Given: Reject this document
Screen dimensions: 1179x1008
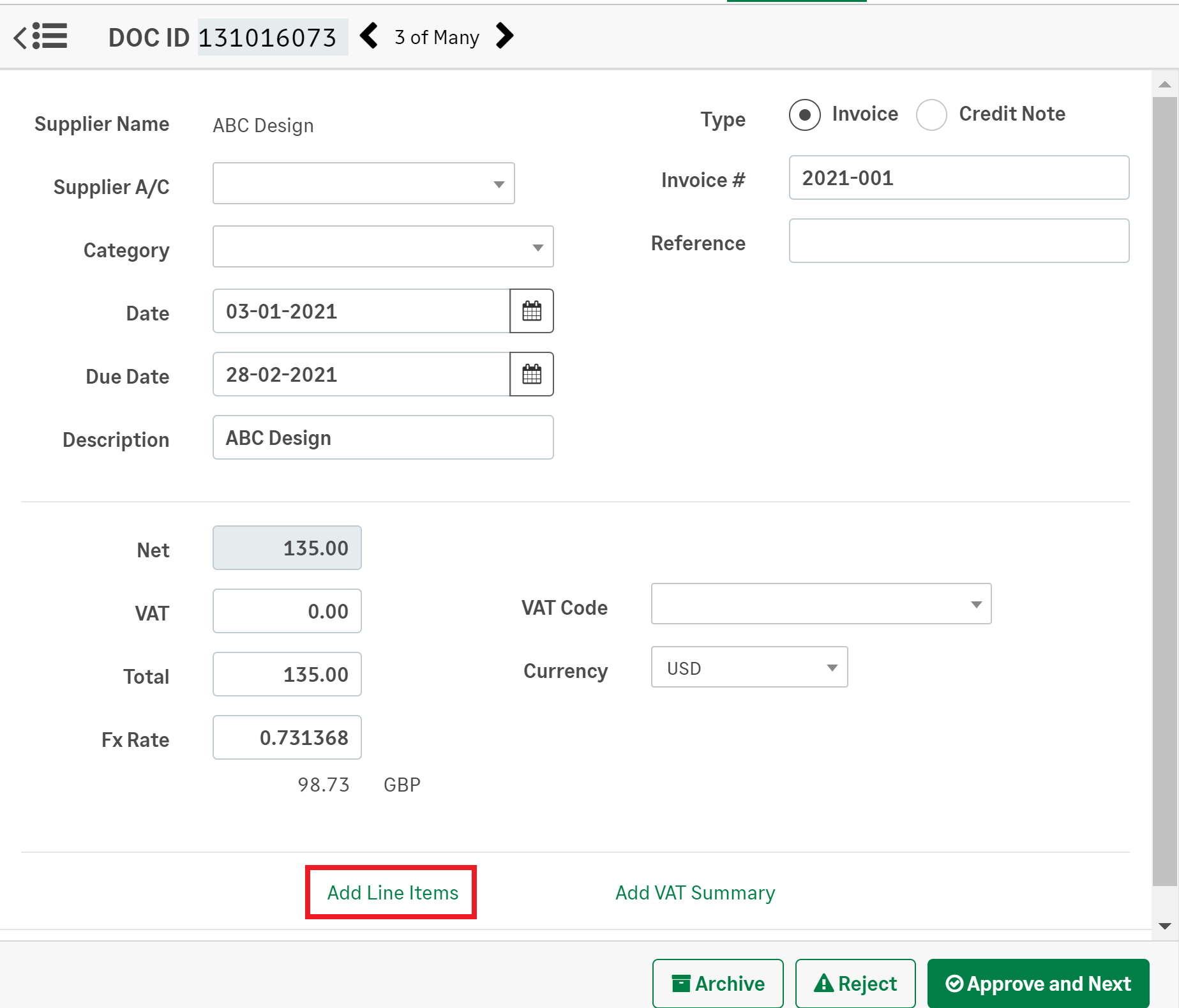Looking at the screenshot, I should tap(855, 984).
